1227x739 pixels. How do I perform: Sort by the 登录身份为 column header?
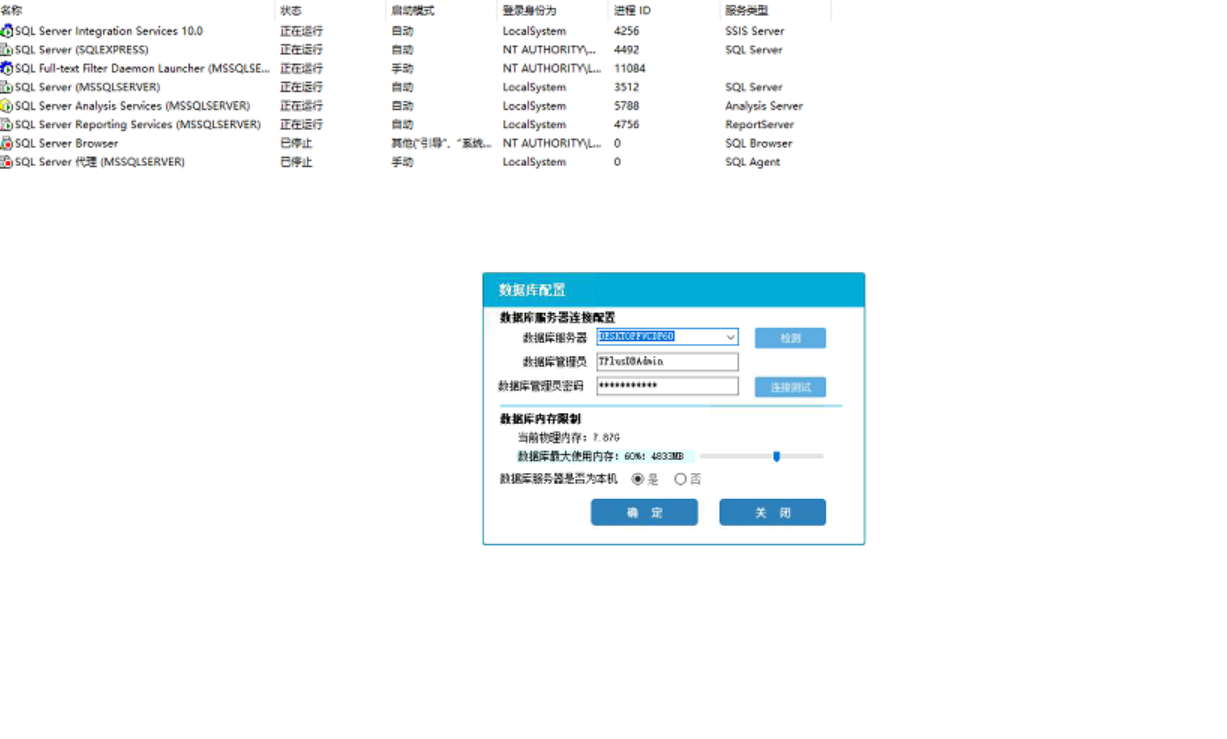(530, 10)
